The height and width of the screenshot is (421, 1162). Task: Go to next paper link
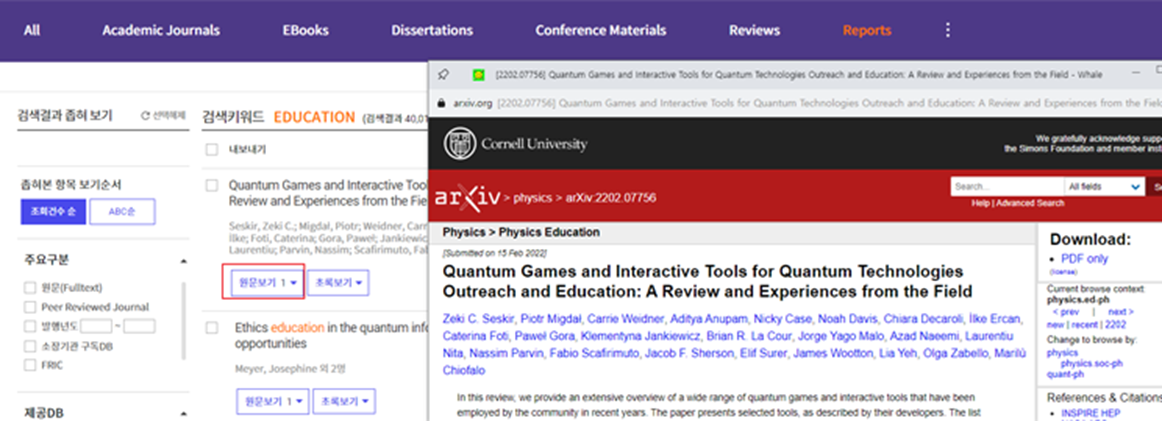tap(1120, 312)
